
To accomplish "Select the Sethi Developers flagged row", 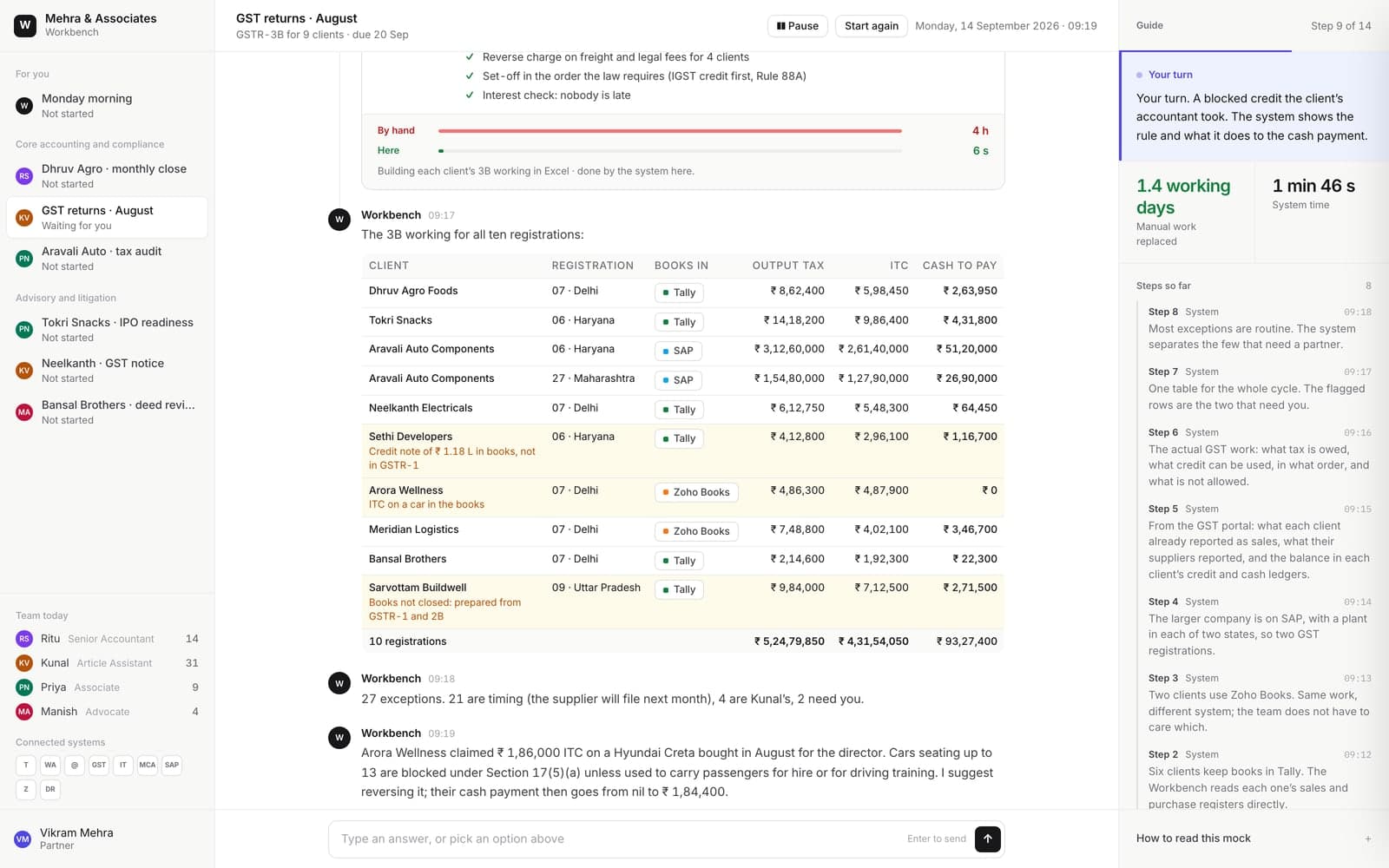I will click(682, 450).
